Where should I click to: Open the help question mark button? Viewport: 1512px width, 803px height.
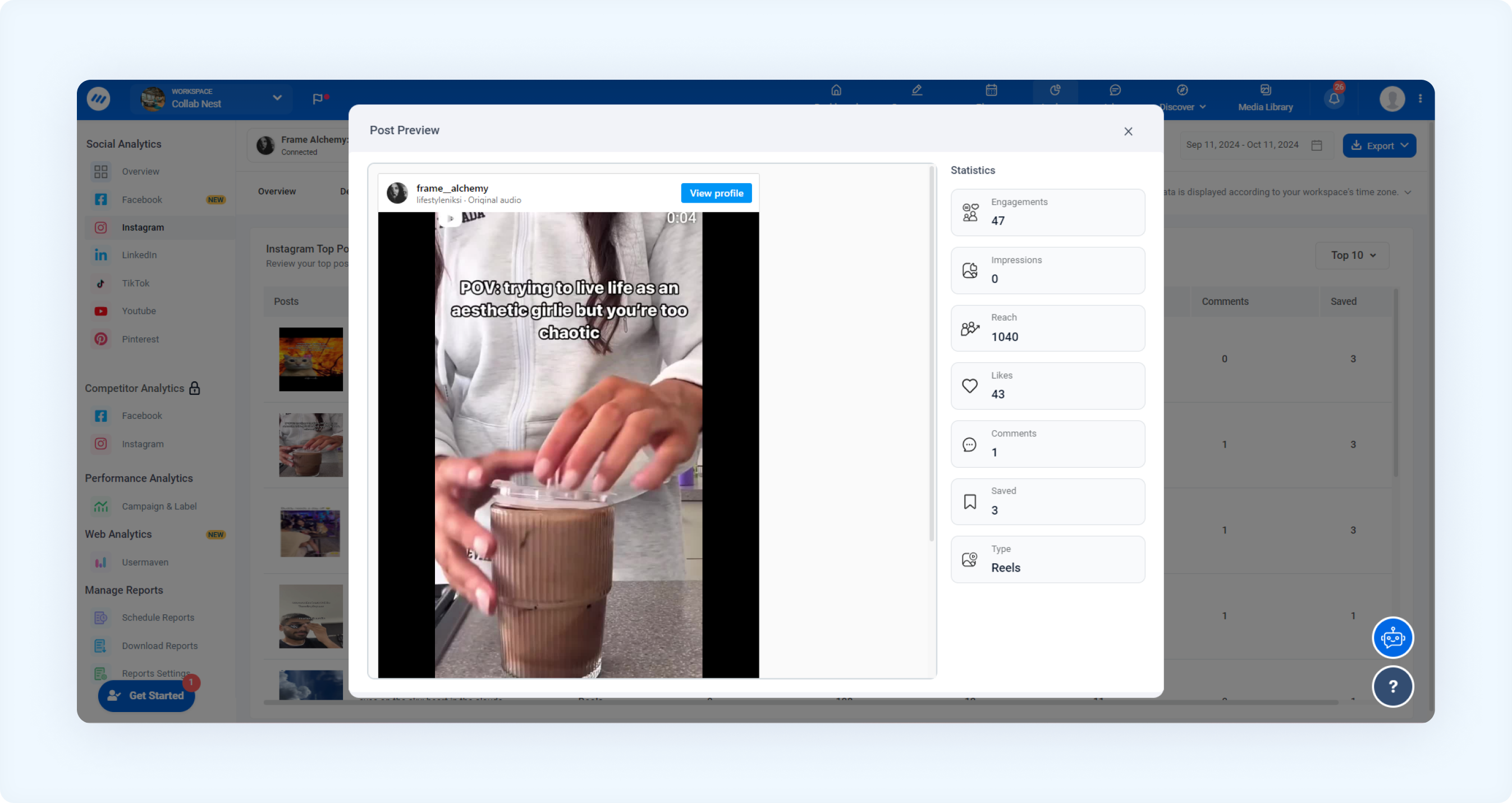1392,686
